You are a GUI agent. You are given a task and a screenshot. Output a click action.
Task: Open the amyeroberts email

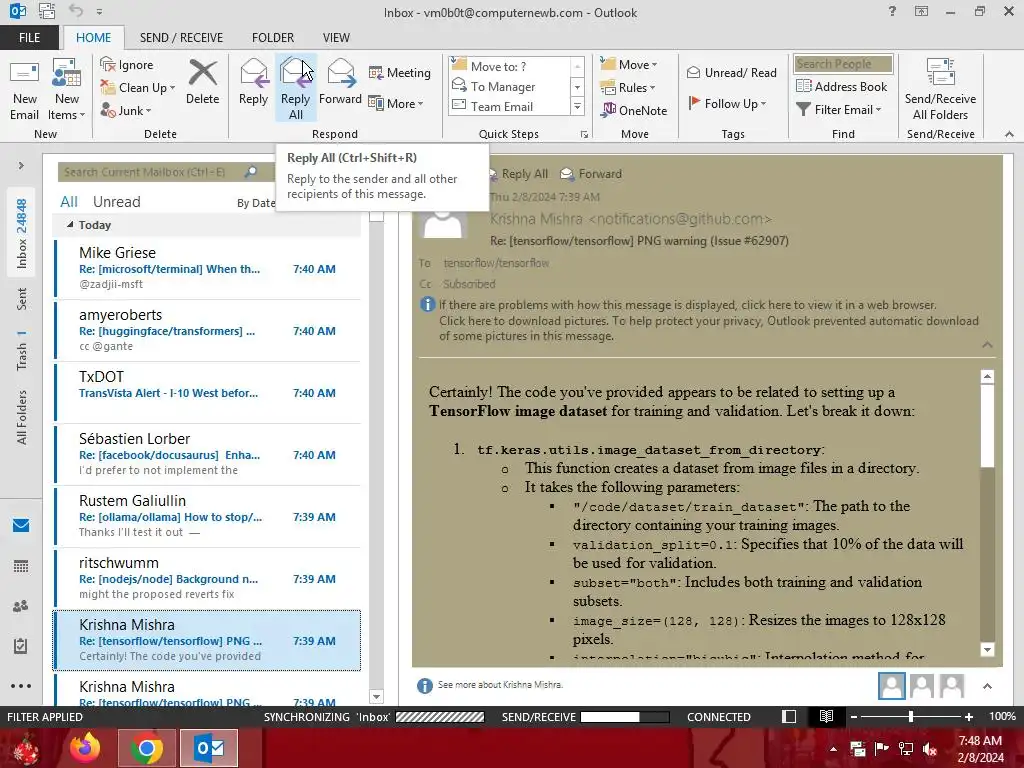click(x=207, y=330)
